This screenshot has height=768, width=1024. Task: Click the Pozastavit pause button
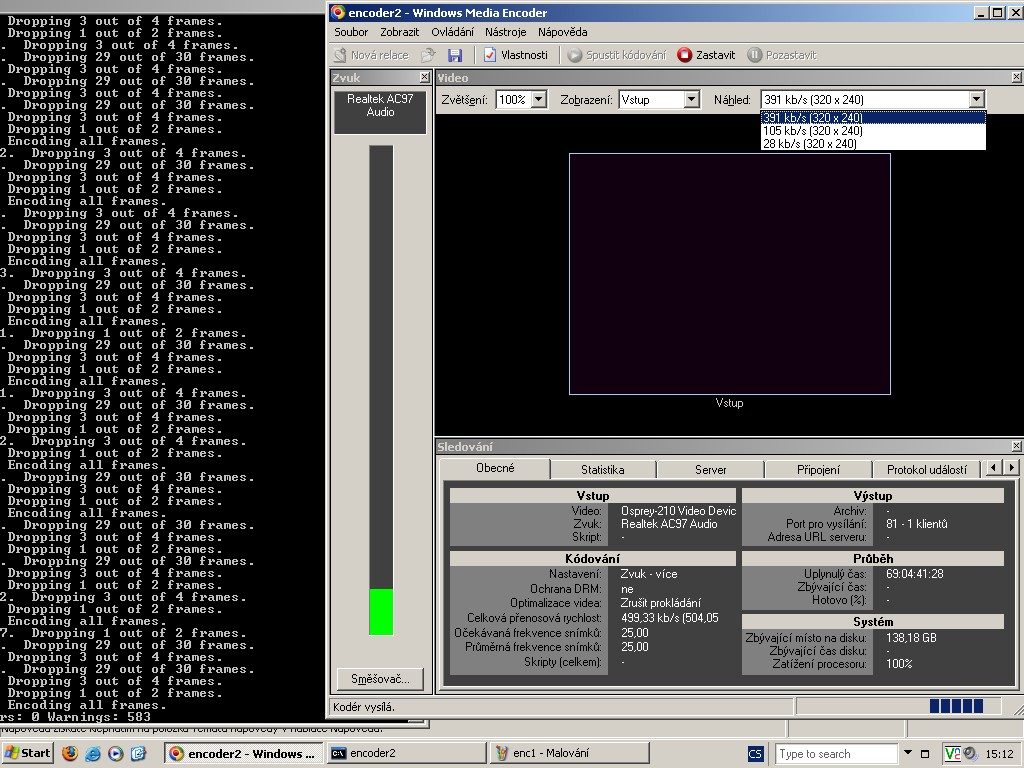(782, 56)
